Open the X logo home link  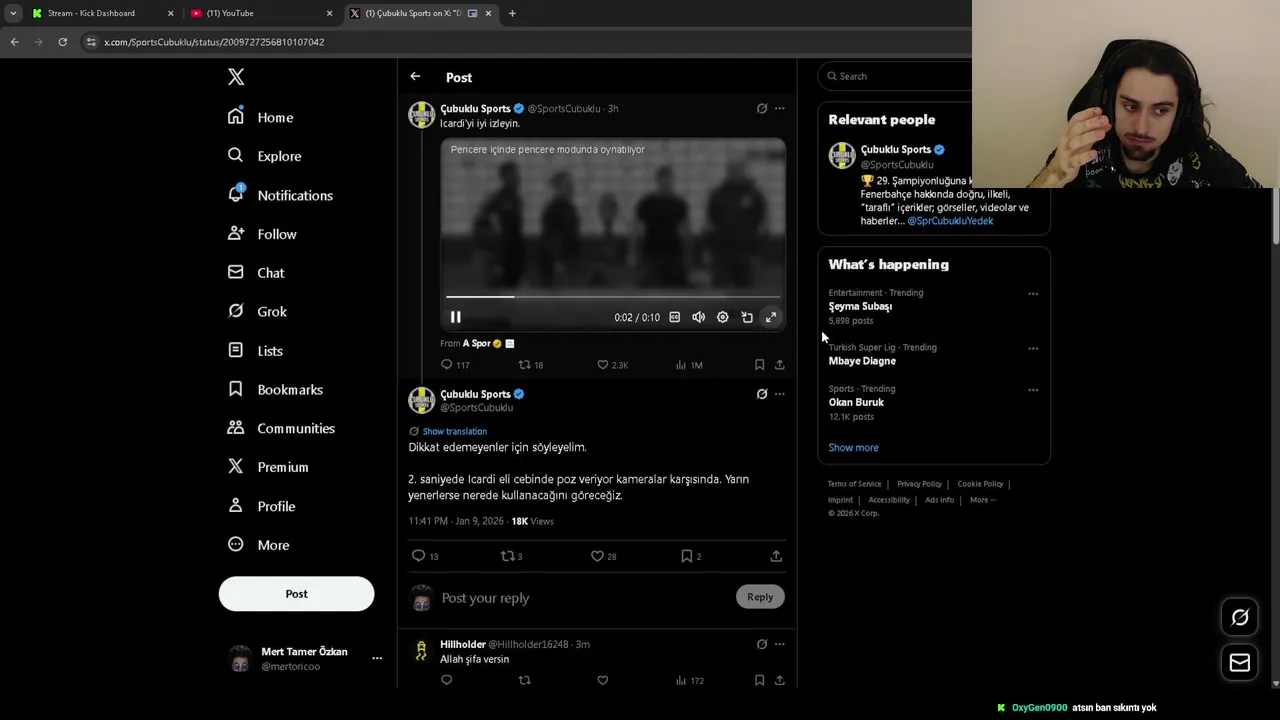[x=236, y=77]
